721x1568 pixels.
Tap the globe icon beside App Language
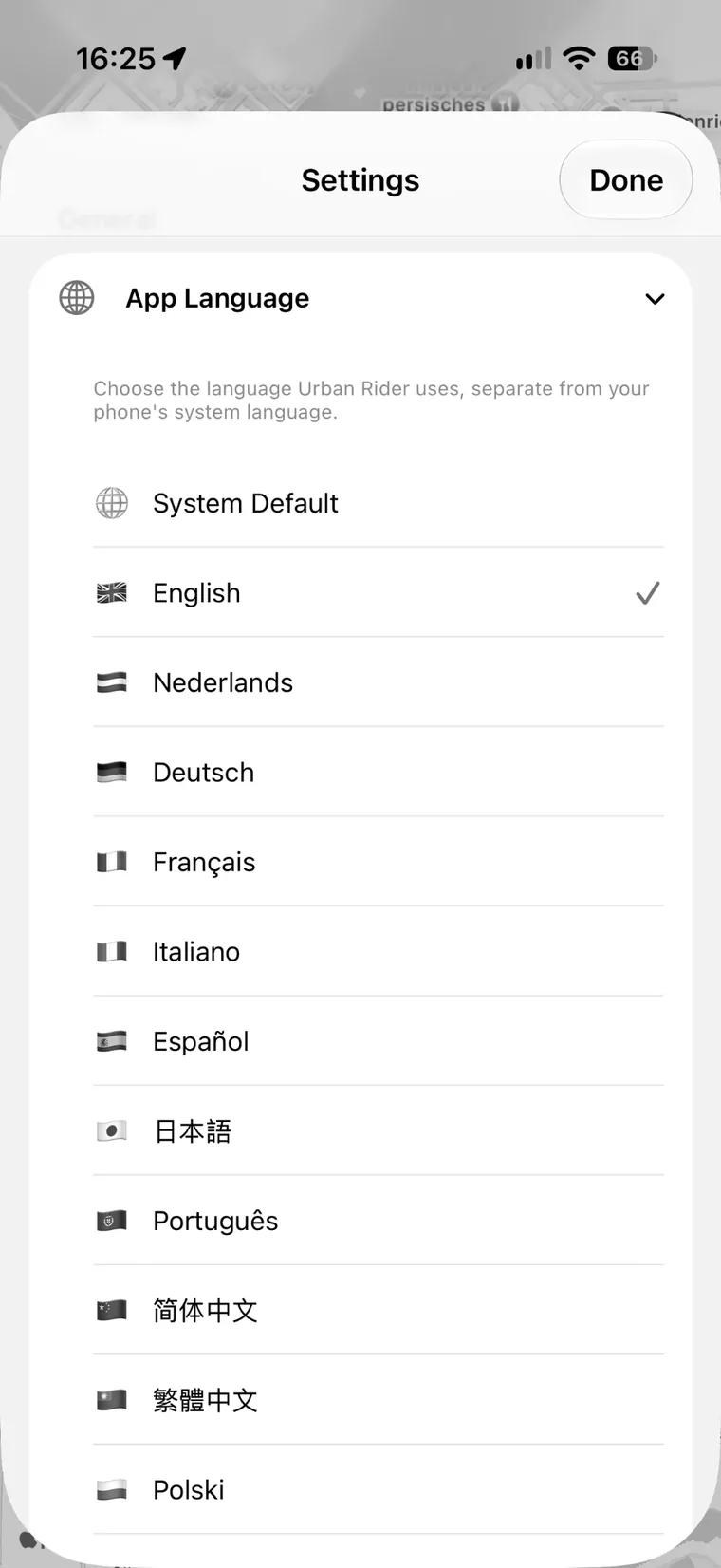coord(77,298)
